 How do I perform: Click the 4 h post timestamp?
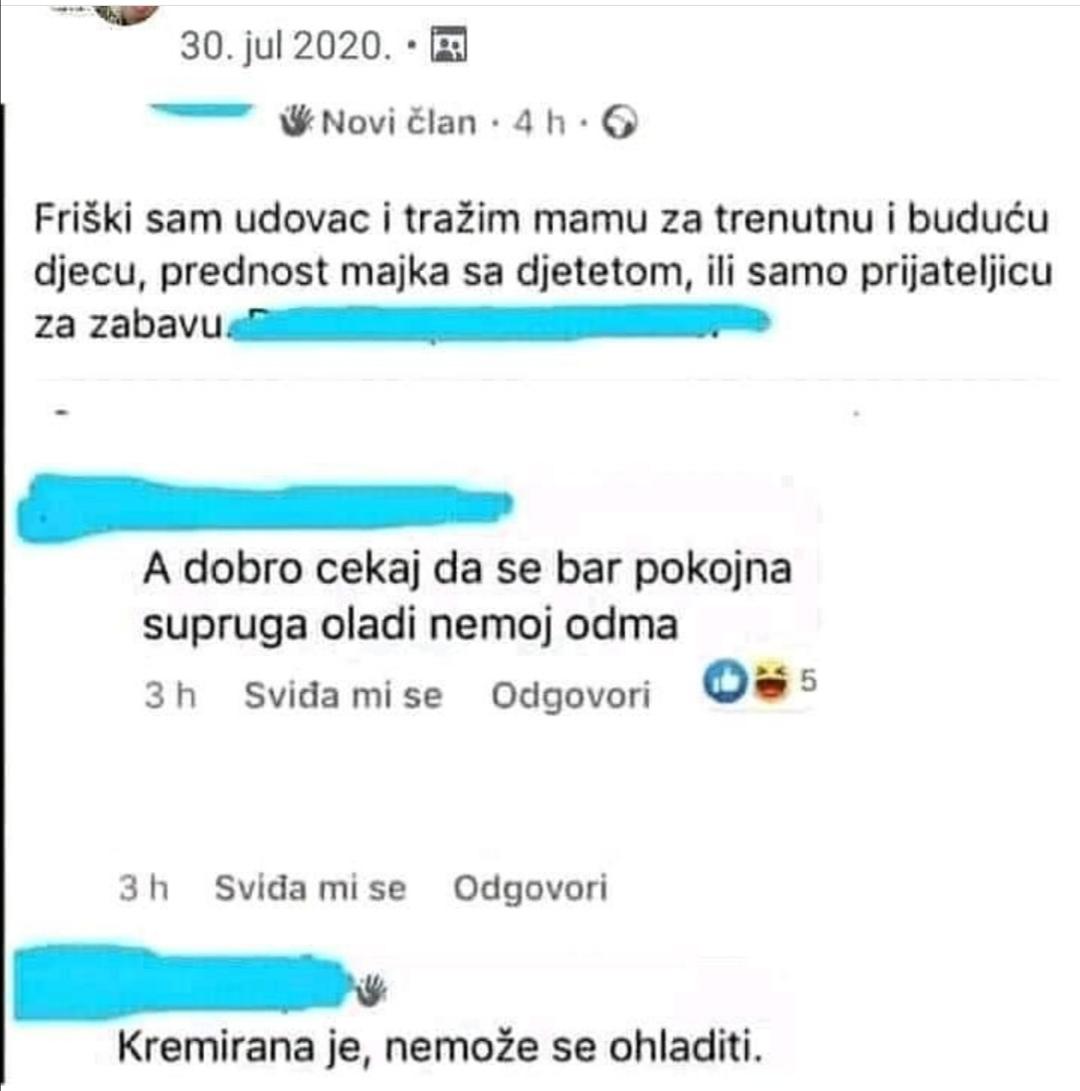click(539, 122)
